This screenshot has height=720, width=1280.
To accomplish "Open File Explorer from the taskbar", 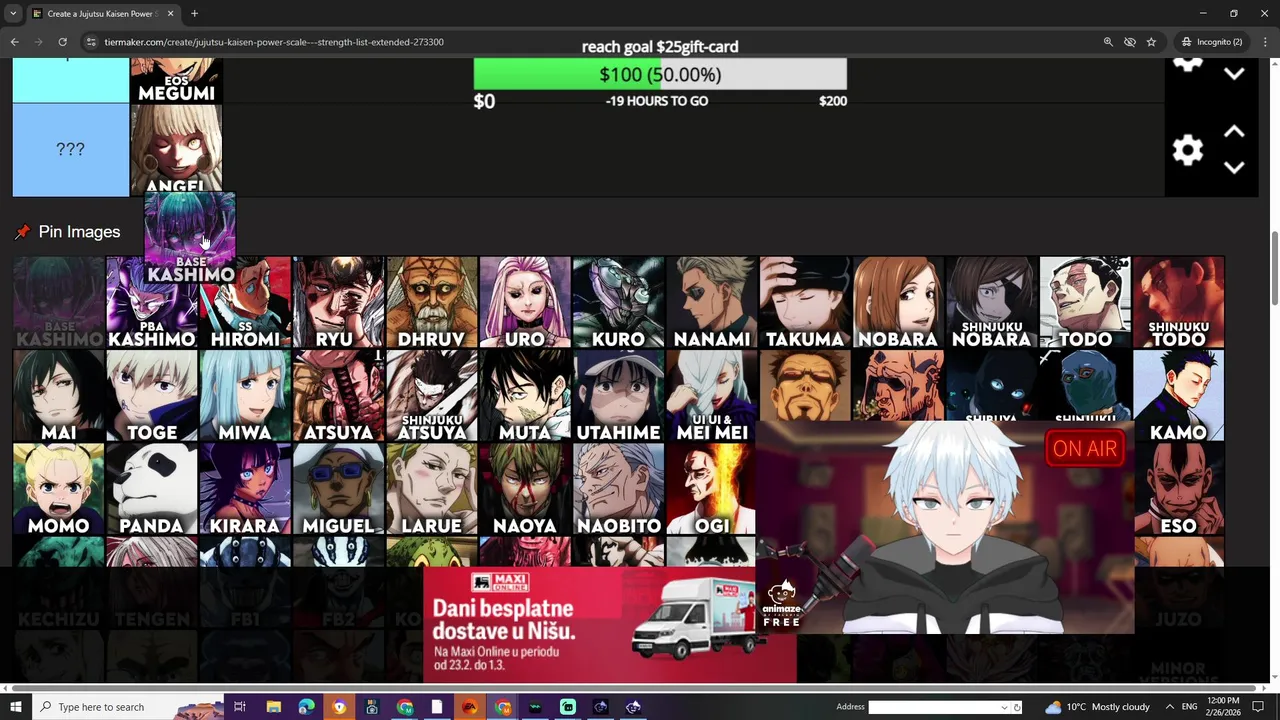I will pyautogui.click(x=273, y=707).
